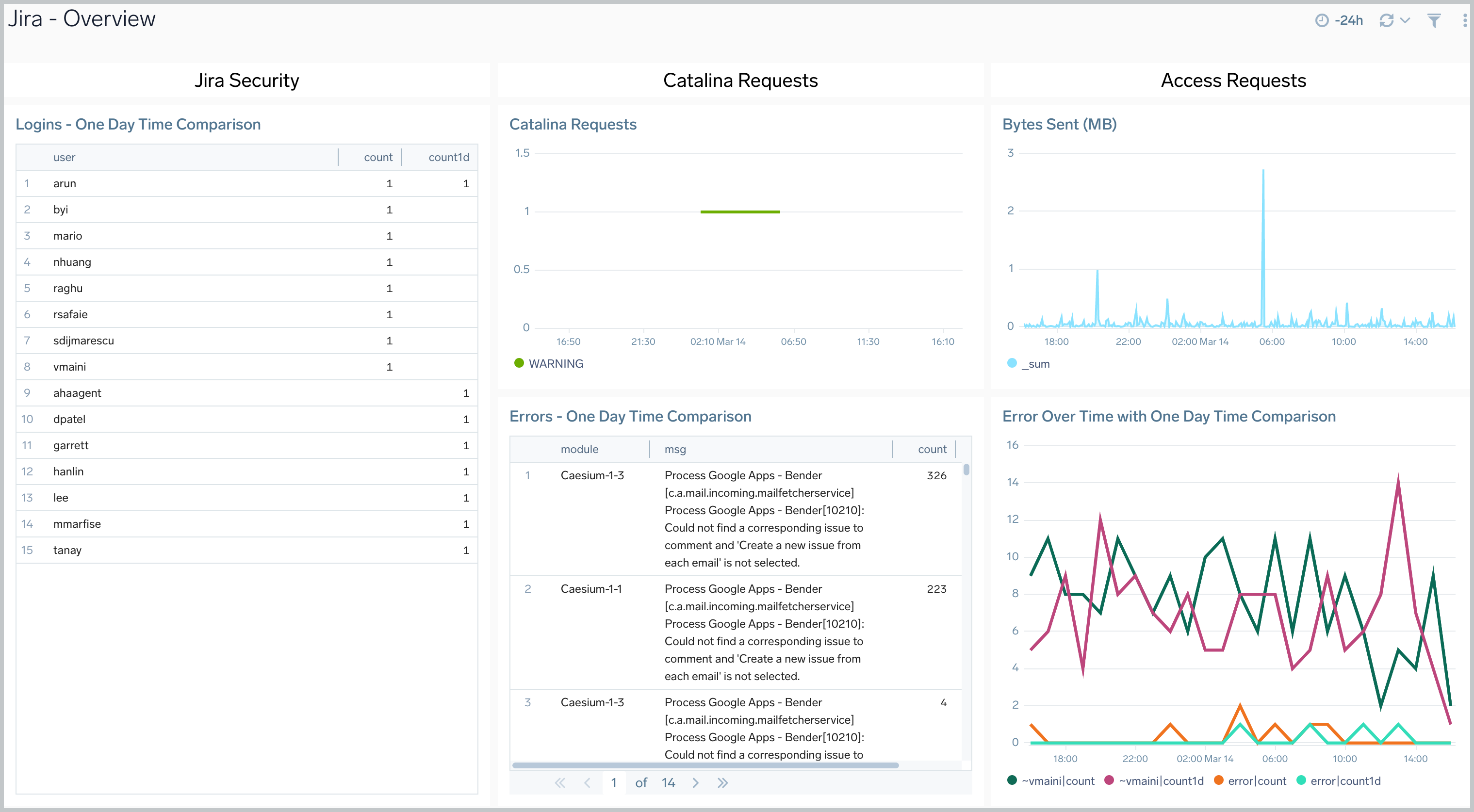Go to next page of Errors table
Image resolution: width=1474 pixels, height=812 pixels.
(695, 783)
